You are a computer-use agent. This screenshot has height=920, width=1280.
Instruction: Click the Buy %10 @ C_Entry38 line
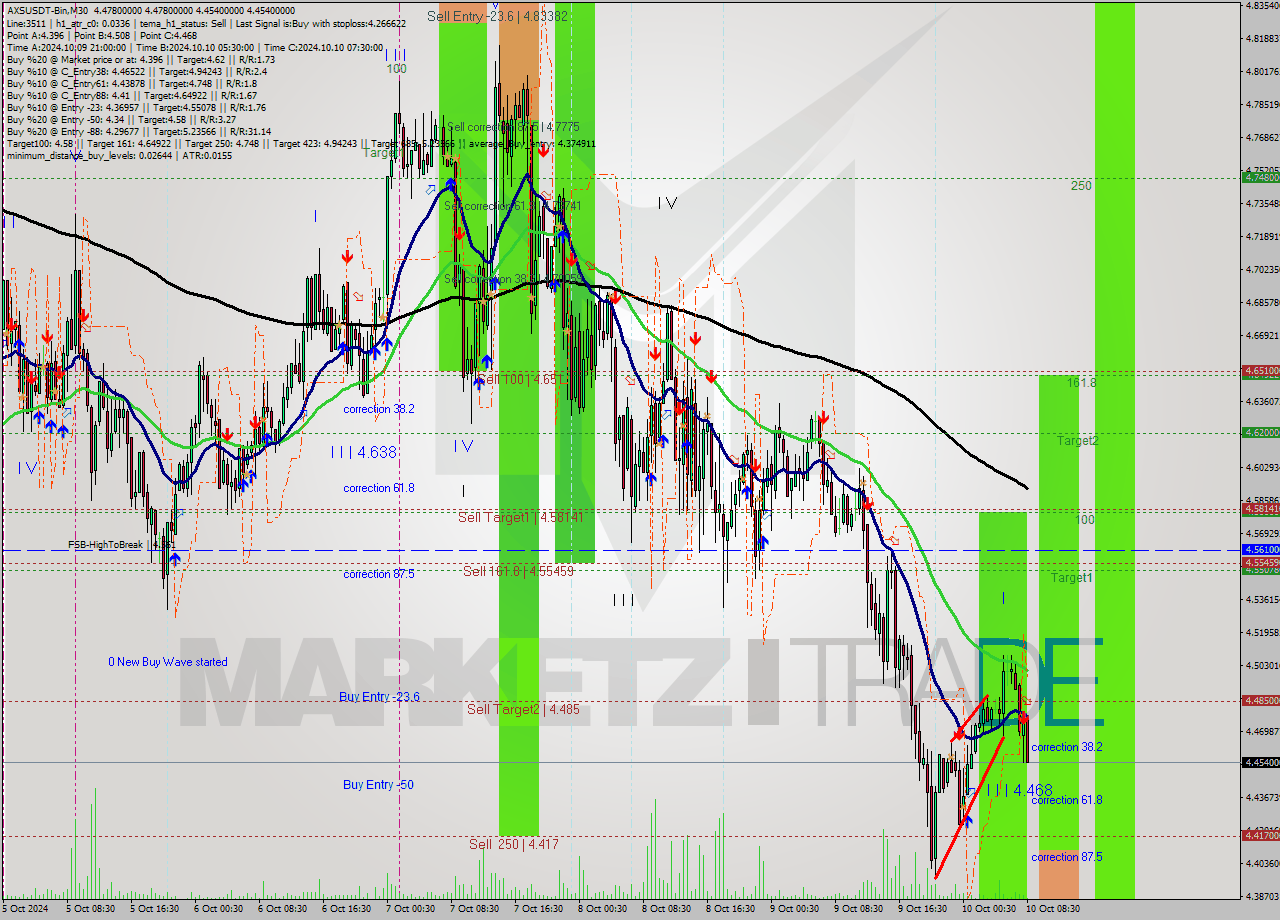click(136, 72)
